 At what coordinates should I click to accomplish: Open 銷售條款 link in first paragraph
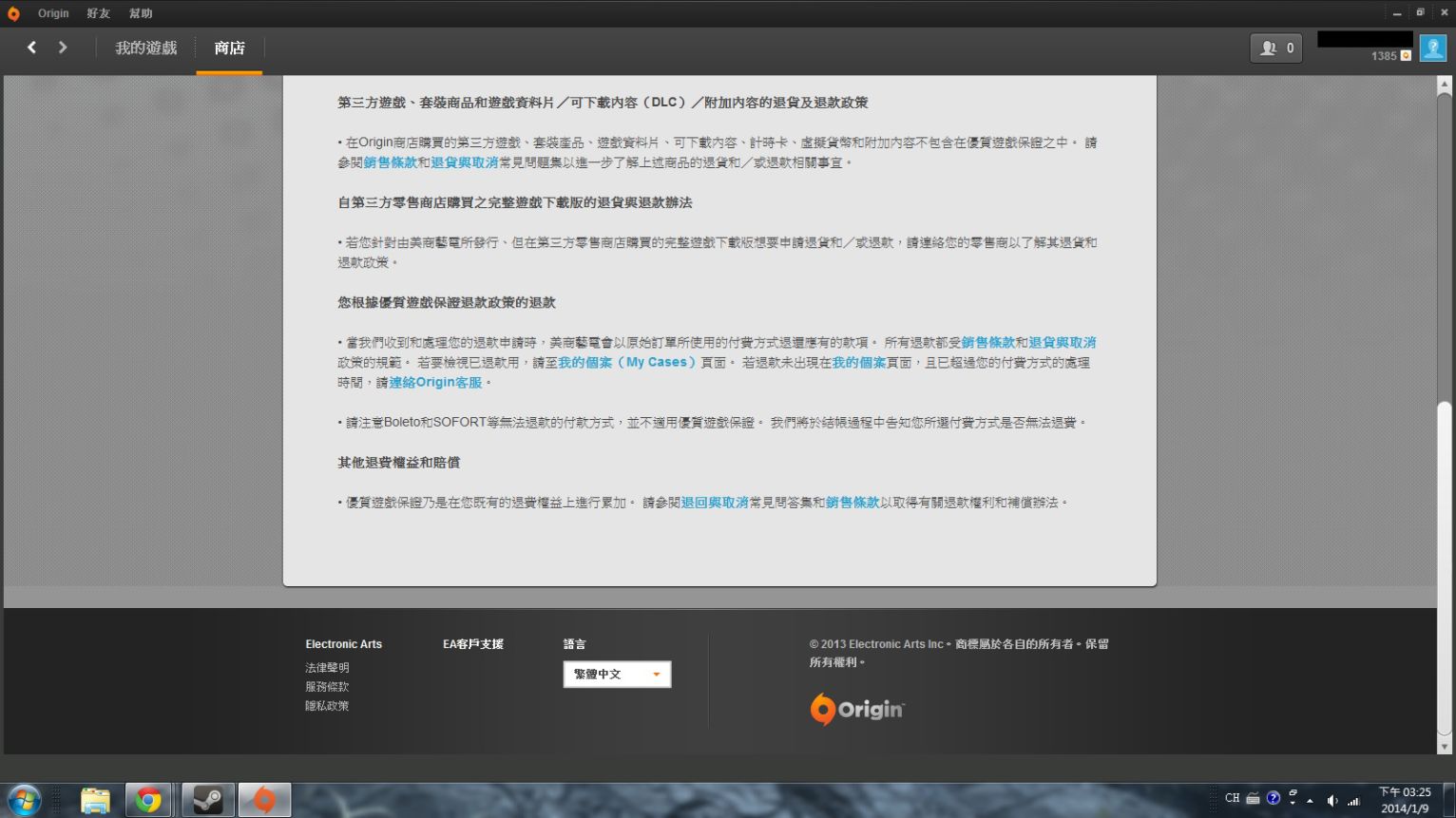[390, 162]
